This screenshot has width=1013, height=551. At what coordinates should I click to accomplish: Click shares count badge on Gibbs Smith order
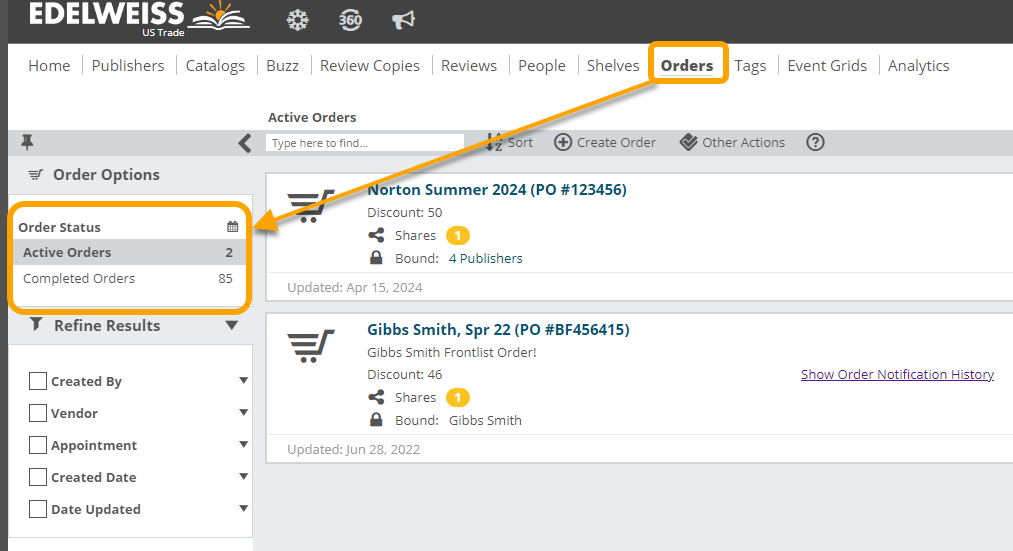click(458, 398)
